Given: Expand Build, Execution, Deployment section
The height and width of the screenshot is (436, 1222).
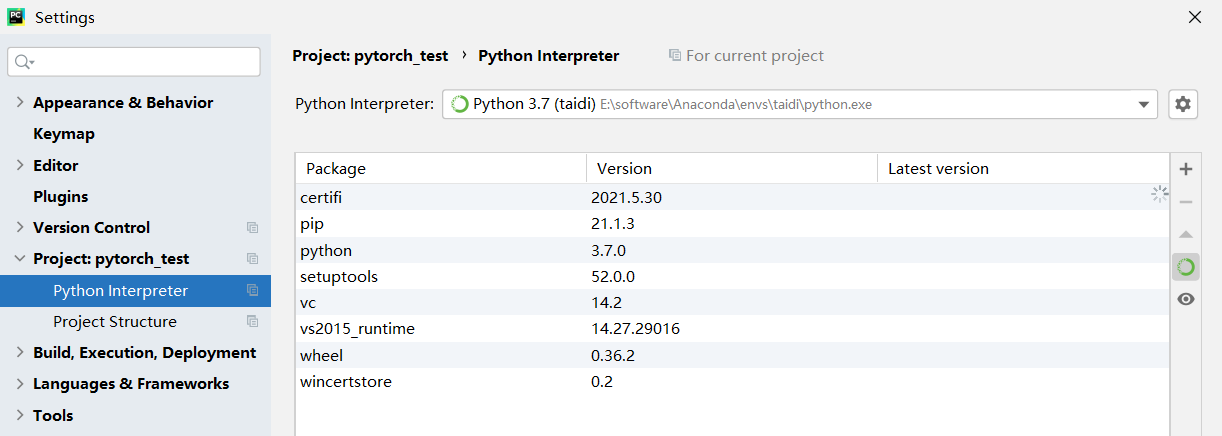Looking at the screenshot, I should pos(20,353).
